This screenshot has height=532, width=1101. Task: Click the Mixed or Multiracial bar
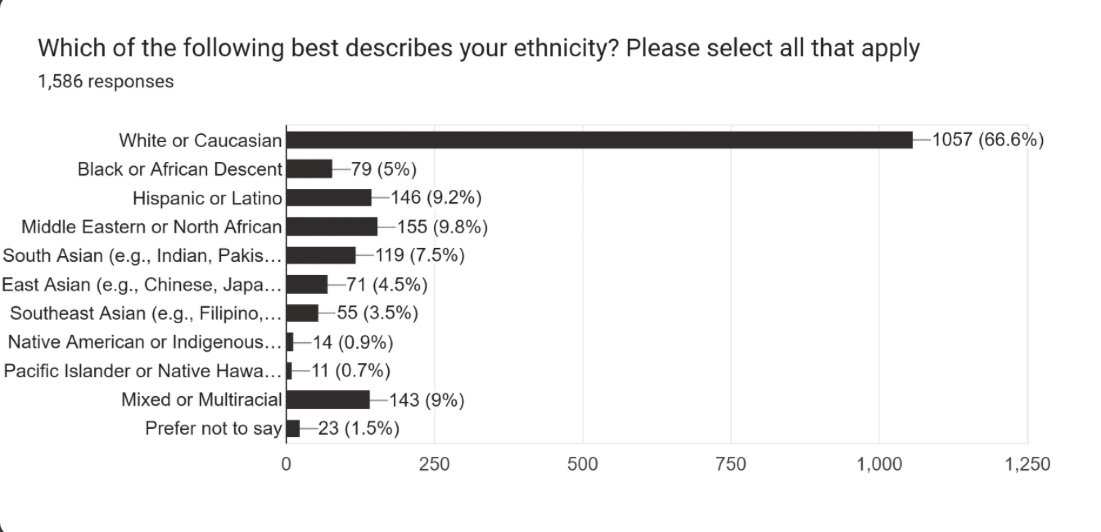tap(329, 399)
